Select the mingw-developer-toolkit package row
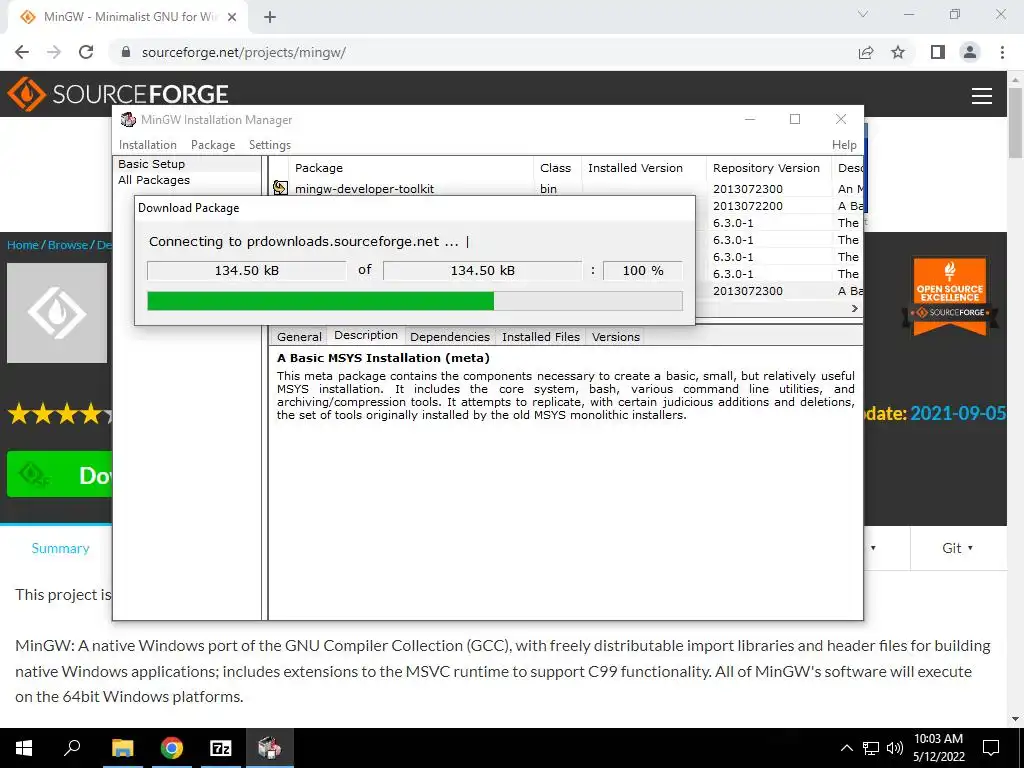This screenshot has height=768, width=1024. [x=567, y=188]
